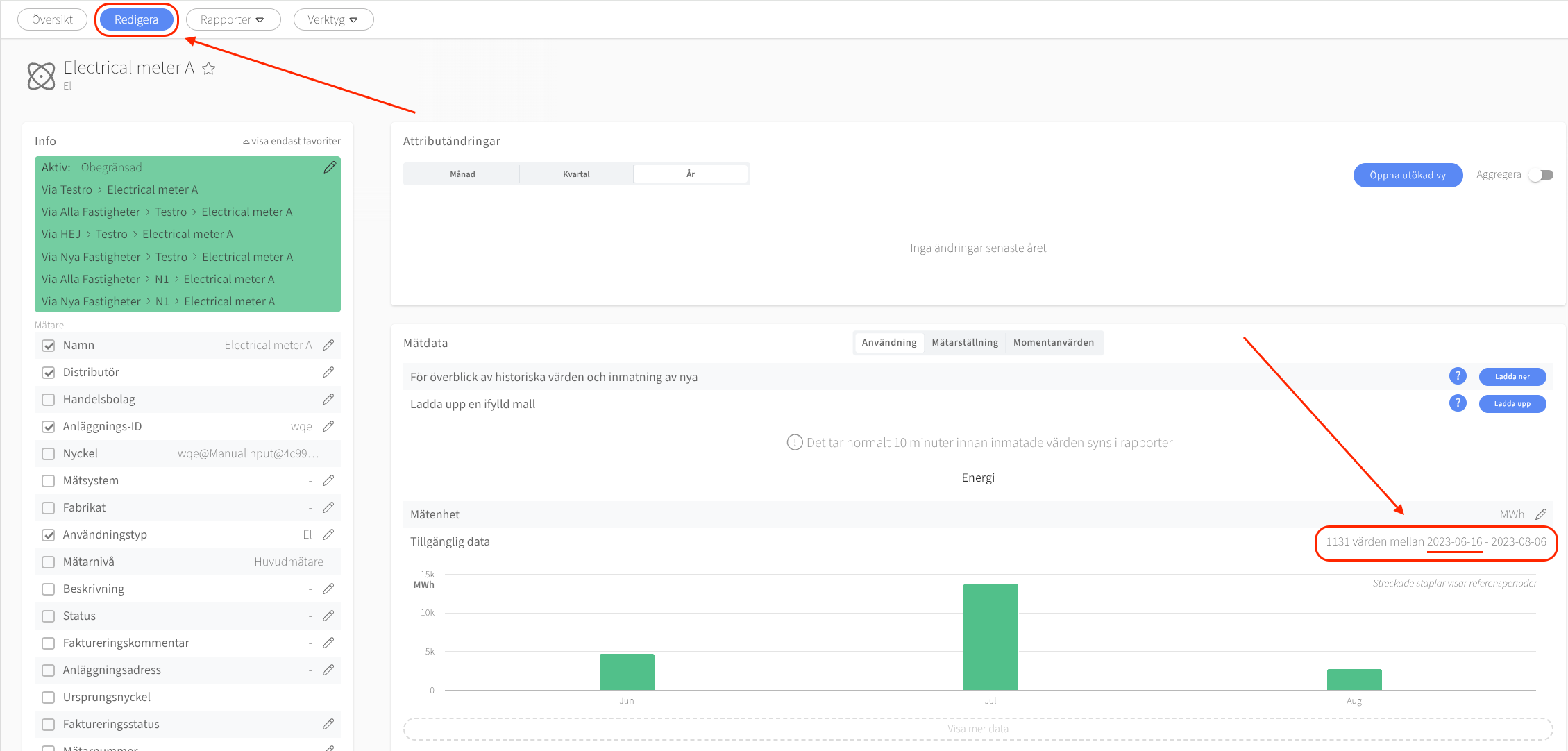Viewport: 1568px width, 751px height.
Task: Load more with Visa mer data
Action: [x=978, y=729]
